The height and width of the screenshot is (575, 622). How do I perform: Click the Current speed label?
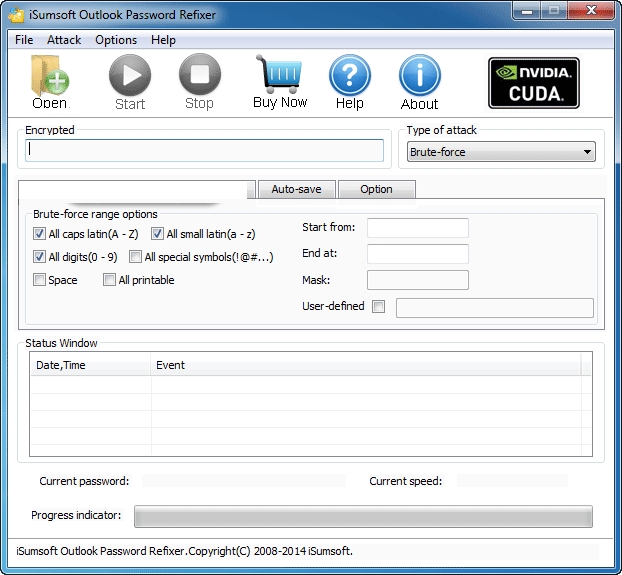pyautogui.click(x=405, y=481)
